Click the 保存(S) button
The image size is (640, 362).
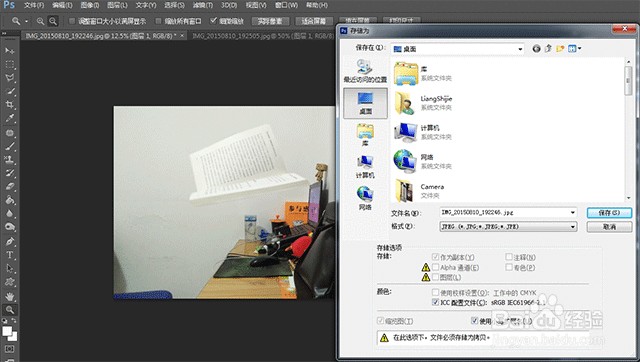[609, 213]
